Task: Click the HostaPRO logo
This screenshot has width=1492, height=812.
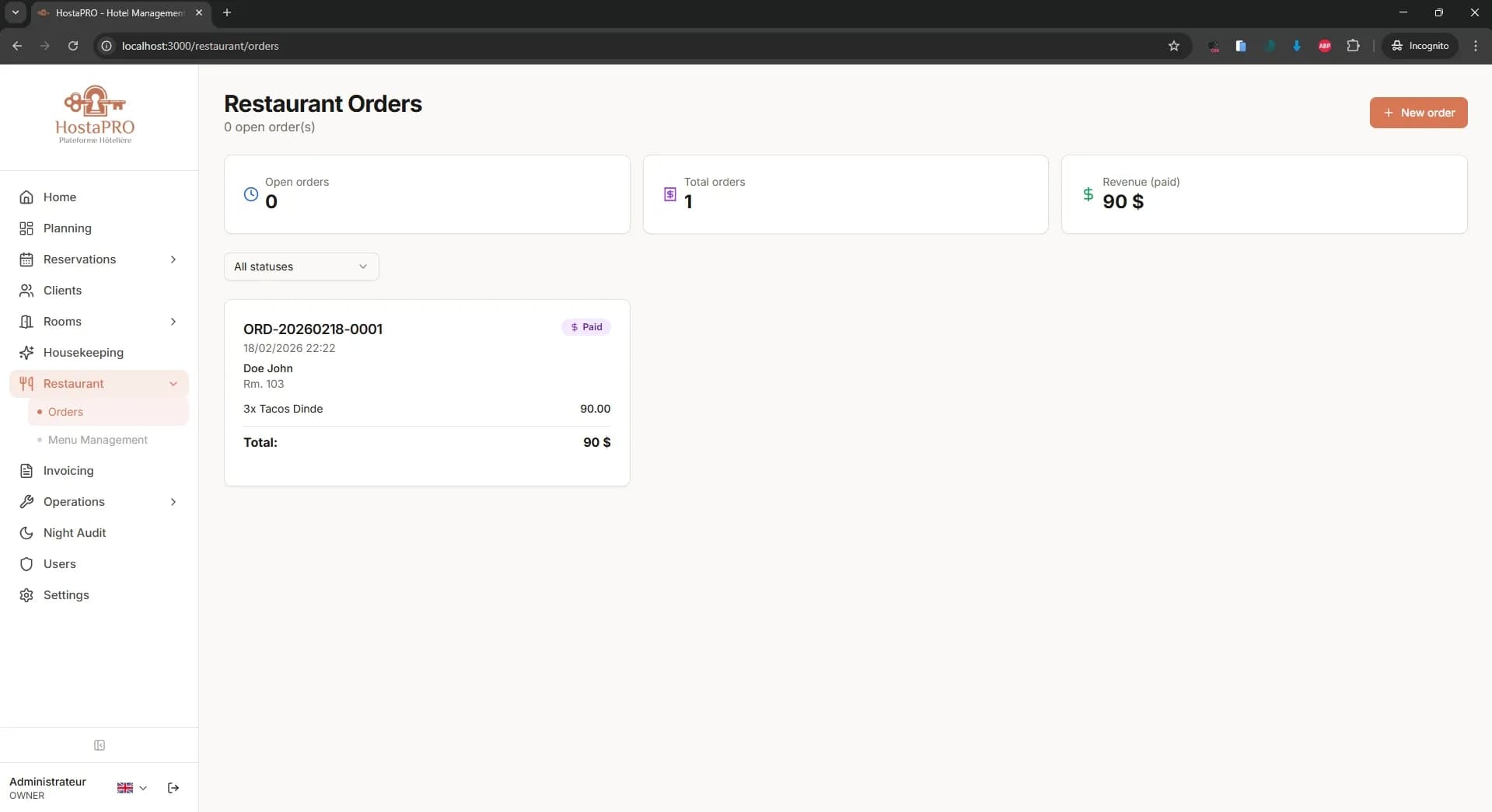Action: click(x=94, y=114)
